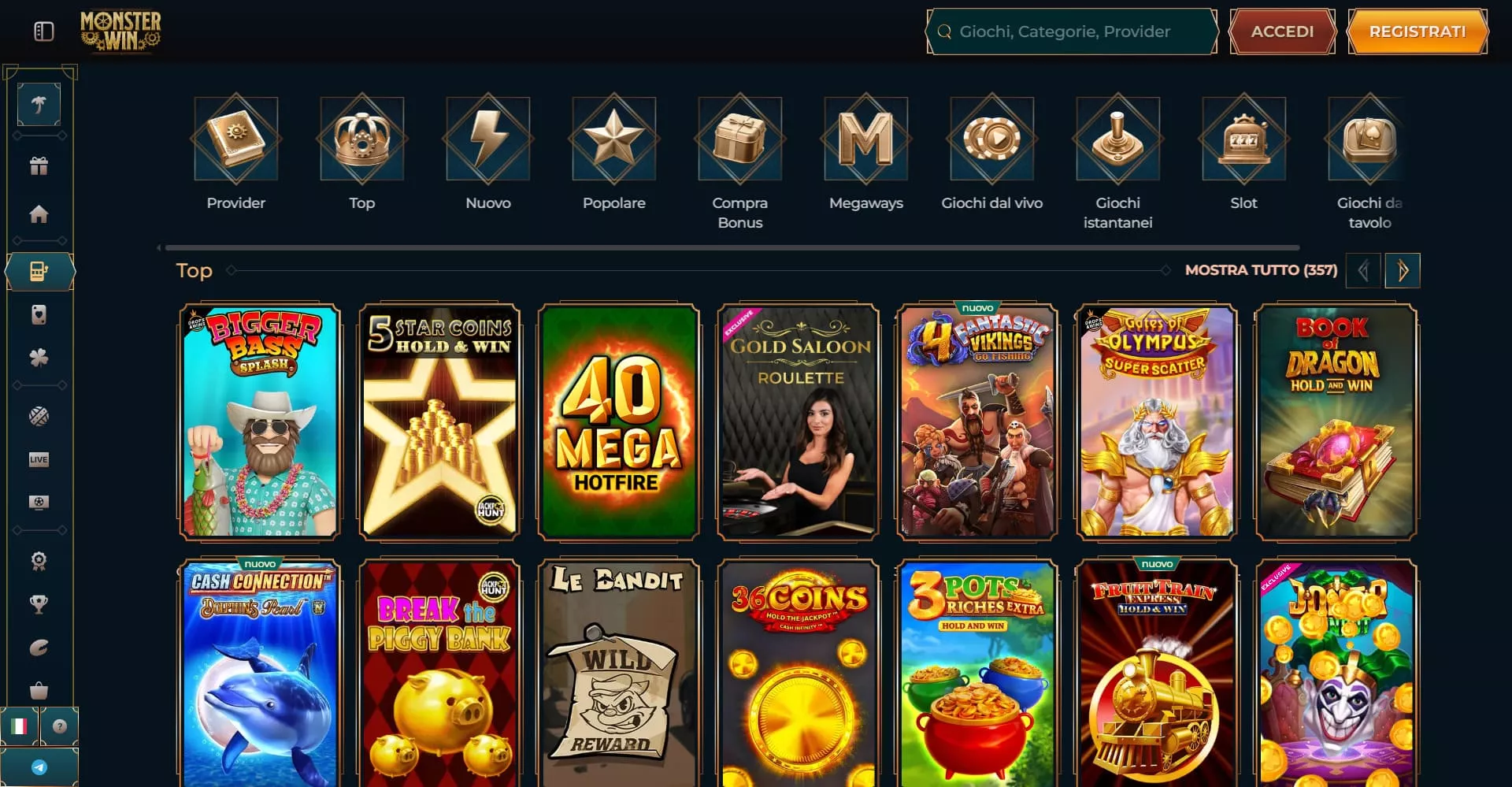Show next Top games with right arrow

tap(1403, 271)
